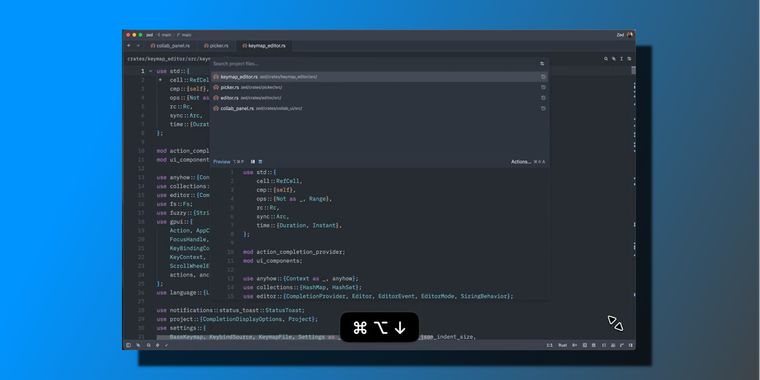This screenshot has height=380, width=760.
Task: Open the Rust language selector in status bar
Action: point(562,345)
